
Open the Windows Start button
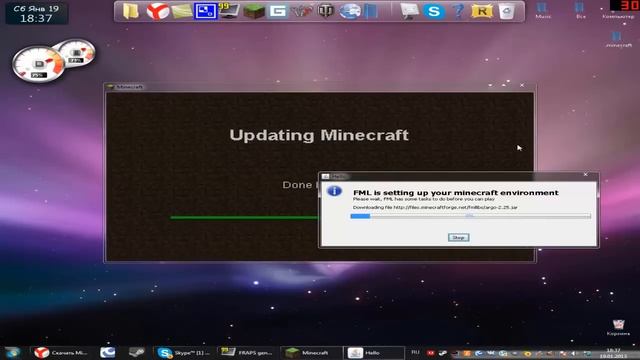click(x=13, y=352)
